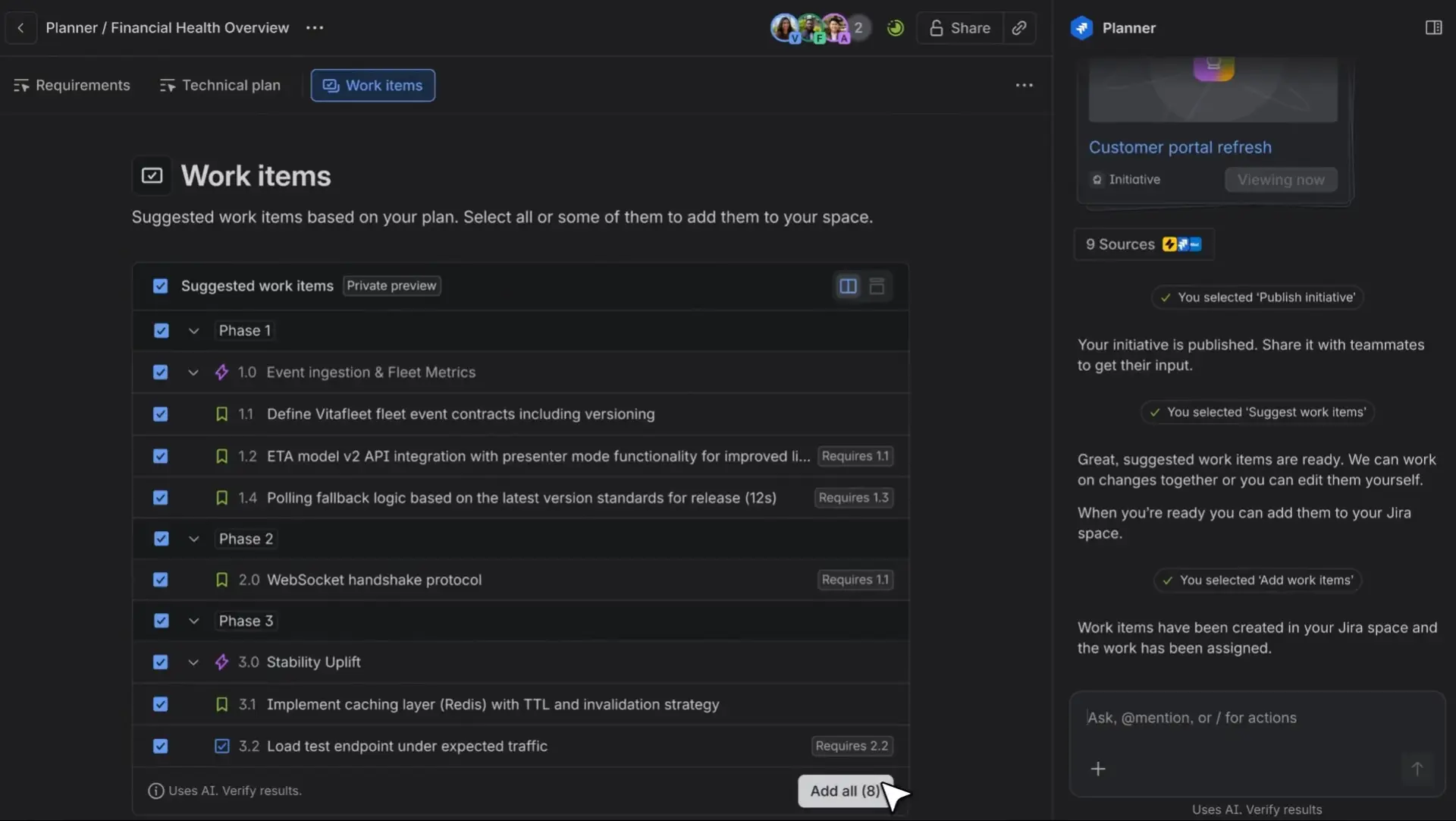Switch to the stacked row view icon
Image resolution: width=1456 pixels, height=821 pixels.
tap(877, 286)
